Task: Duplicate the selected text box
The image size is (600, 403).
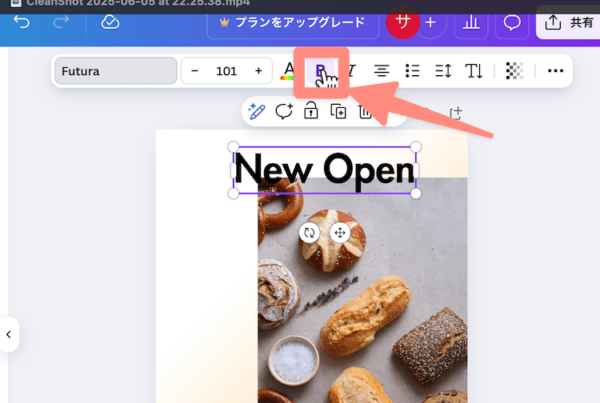Action: (338, 112)
